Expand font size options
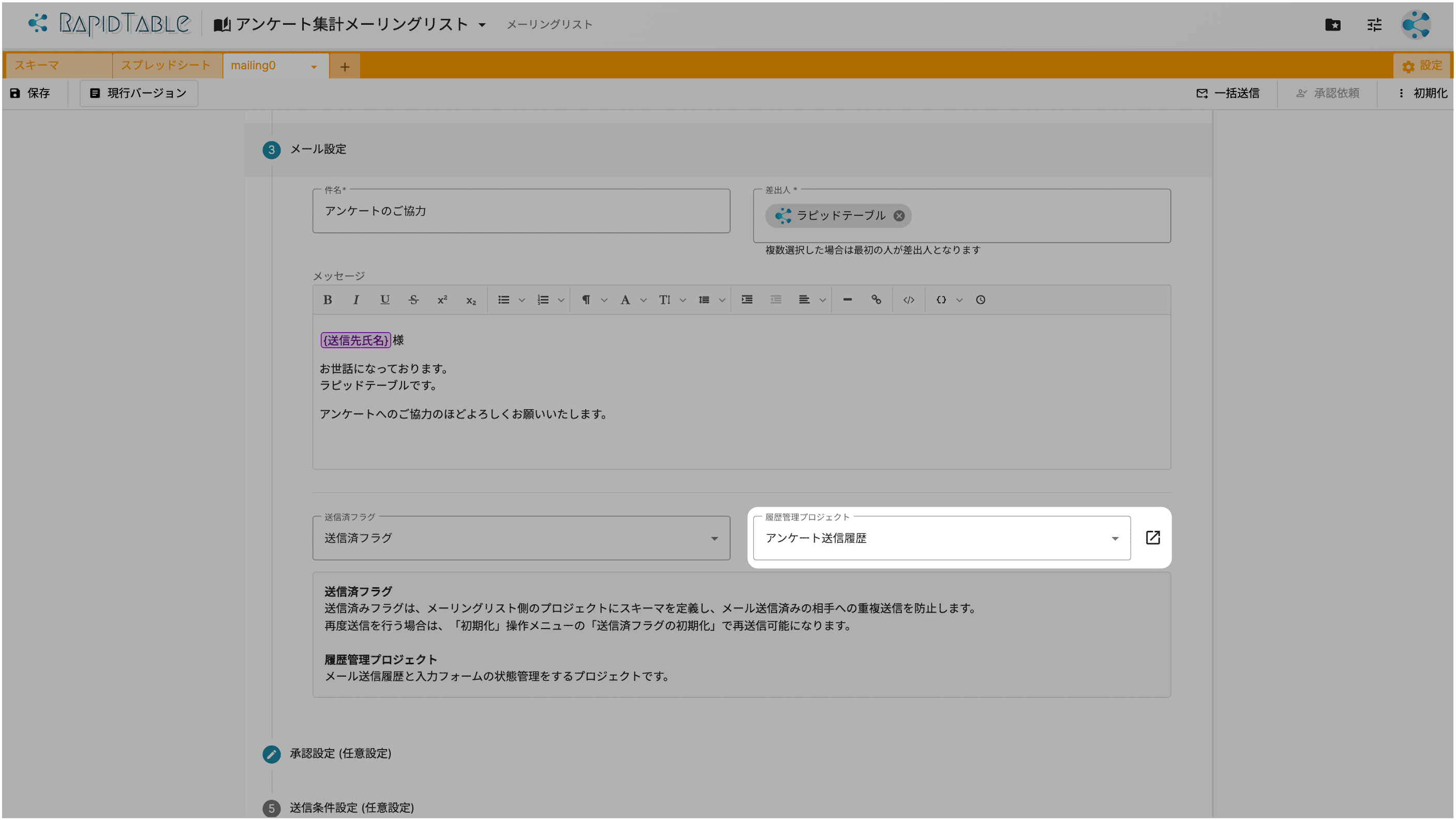 [683, 300]
